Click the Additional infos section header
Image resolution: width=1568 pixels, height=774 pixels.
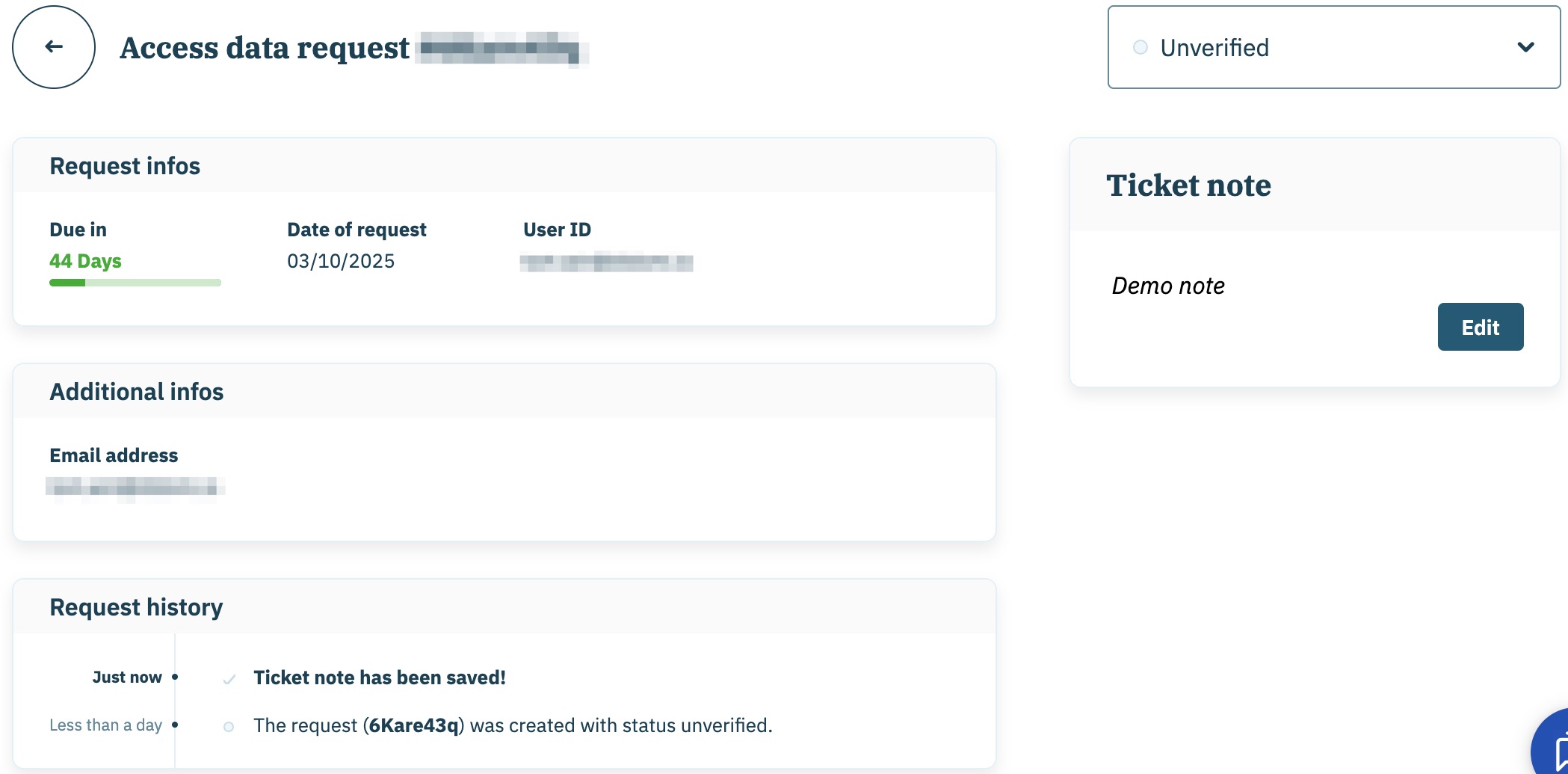[x=137, y=392]
